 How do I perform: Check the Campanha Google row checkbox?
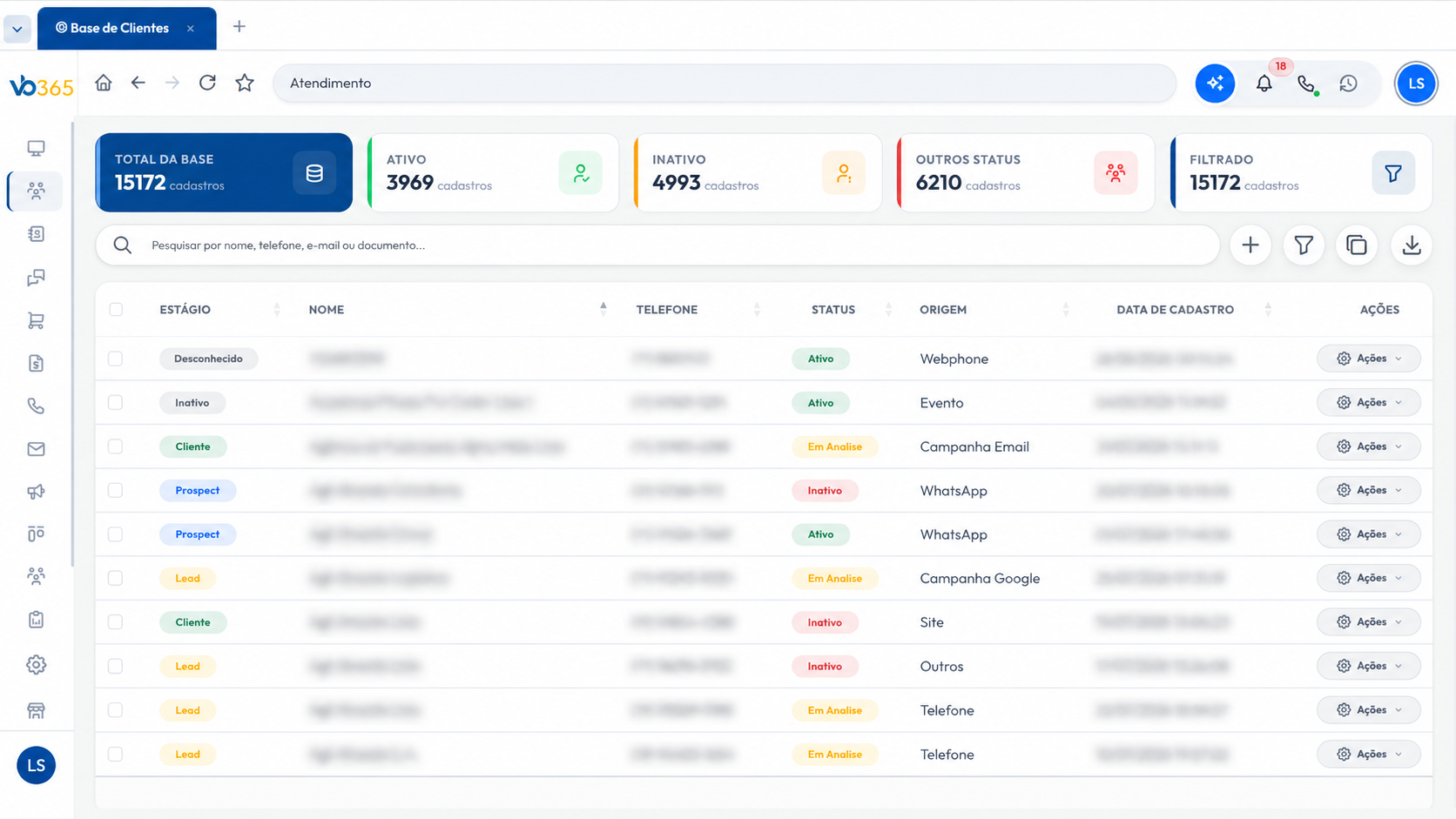[x=115, y=578]
